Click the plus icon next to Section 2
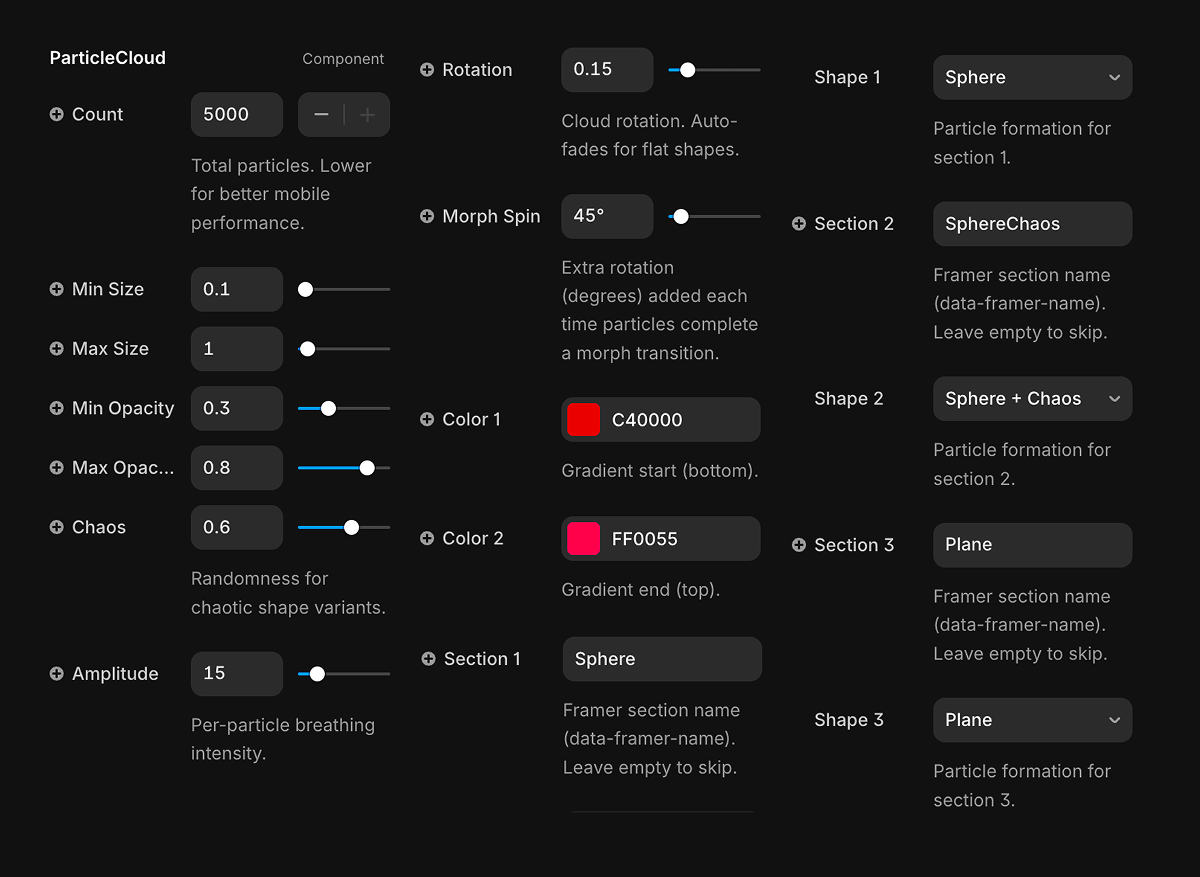 (x=798, y=224)
